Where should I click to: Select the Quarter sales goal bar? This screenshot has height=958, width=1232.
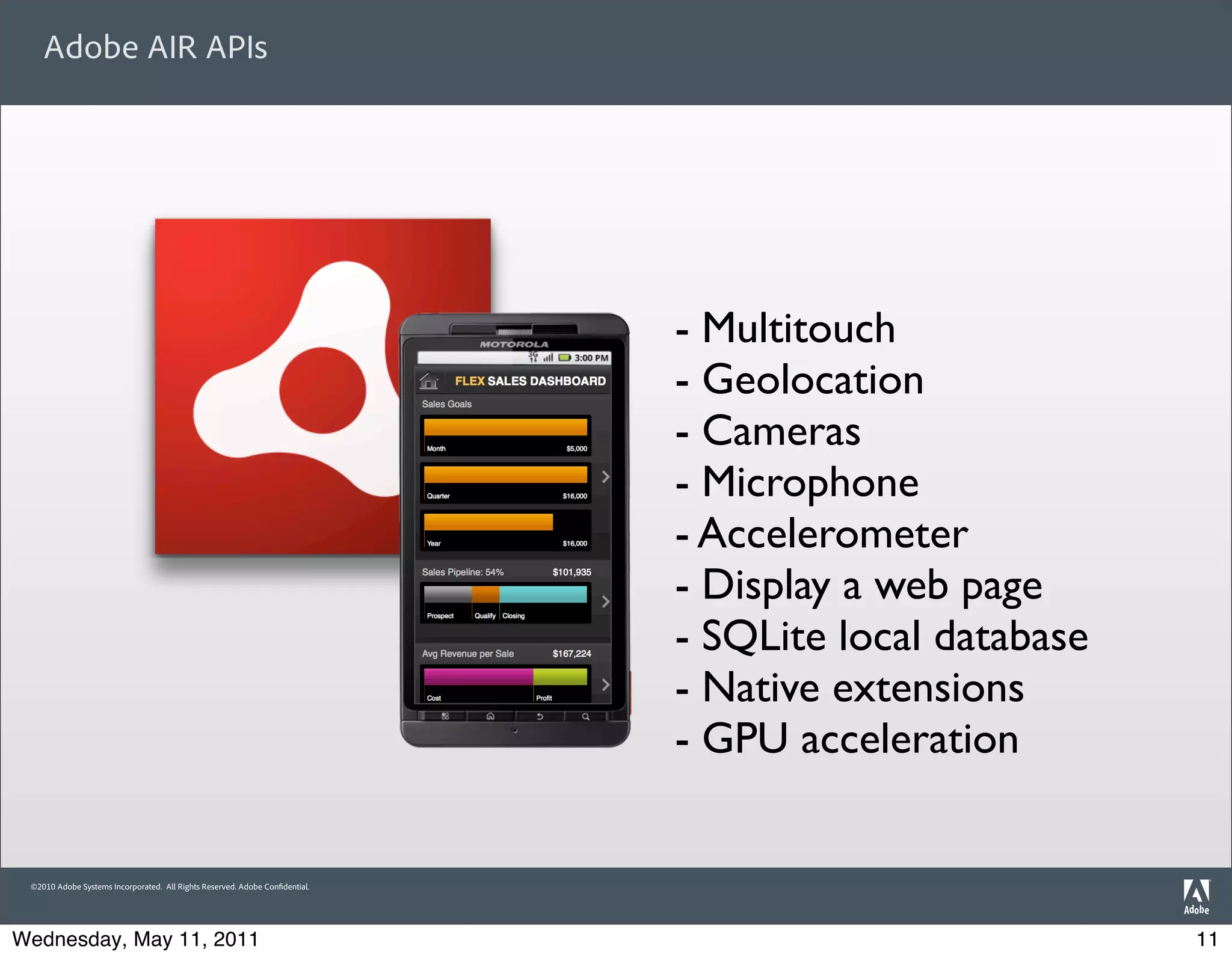coord(505,474)
